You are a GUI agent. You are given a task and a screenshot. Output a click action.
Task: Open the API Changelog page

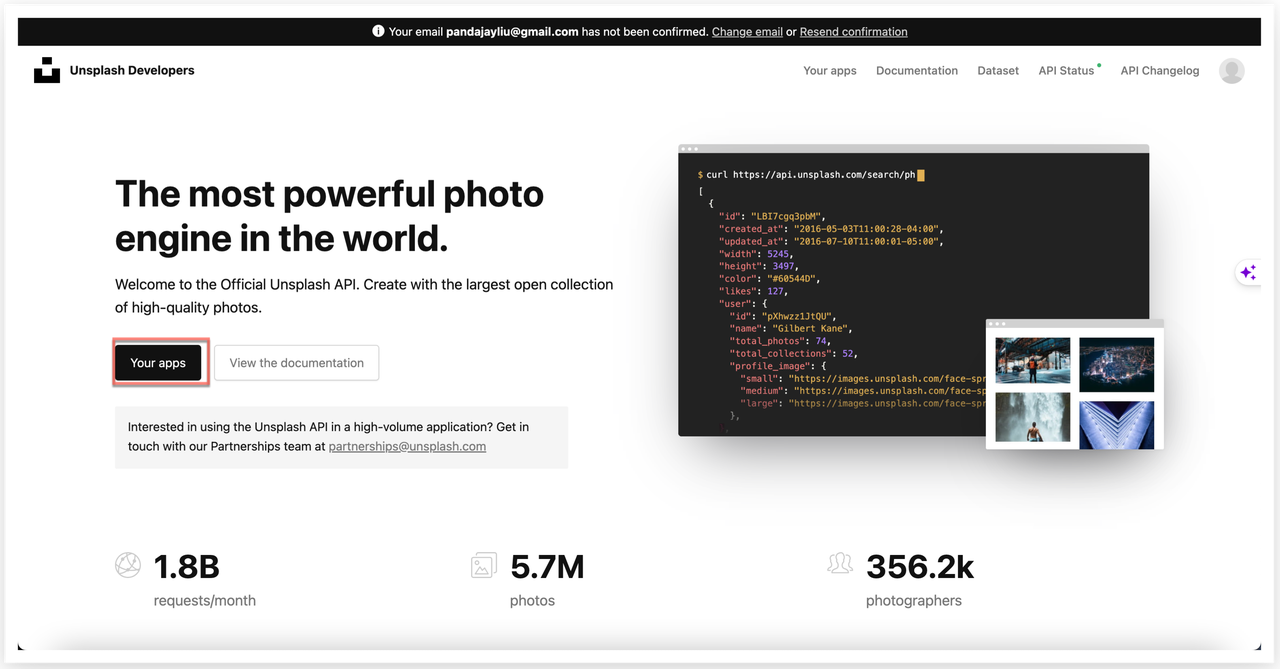pyautogui.click(x=1160, y=71)
